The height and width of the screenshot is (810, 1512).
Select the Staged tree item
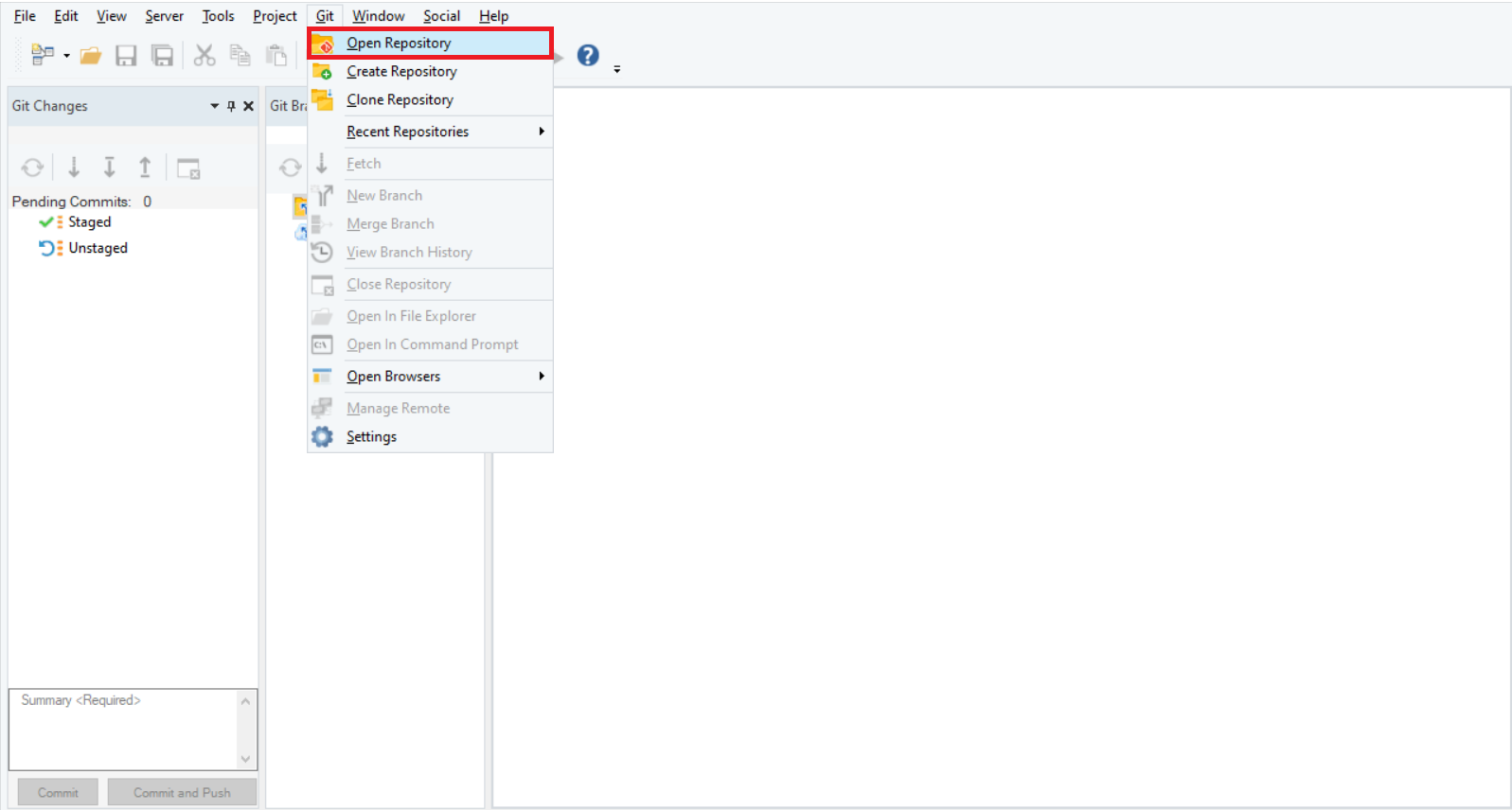pyautogui.click(x=89, y=222)
